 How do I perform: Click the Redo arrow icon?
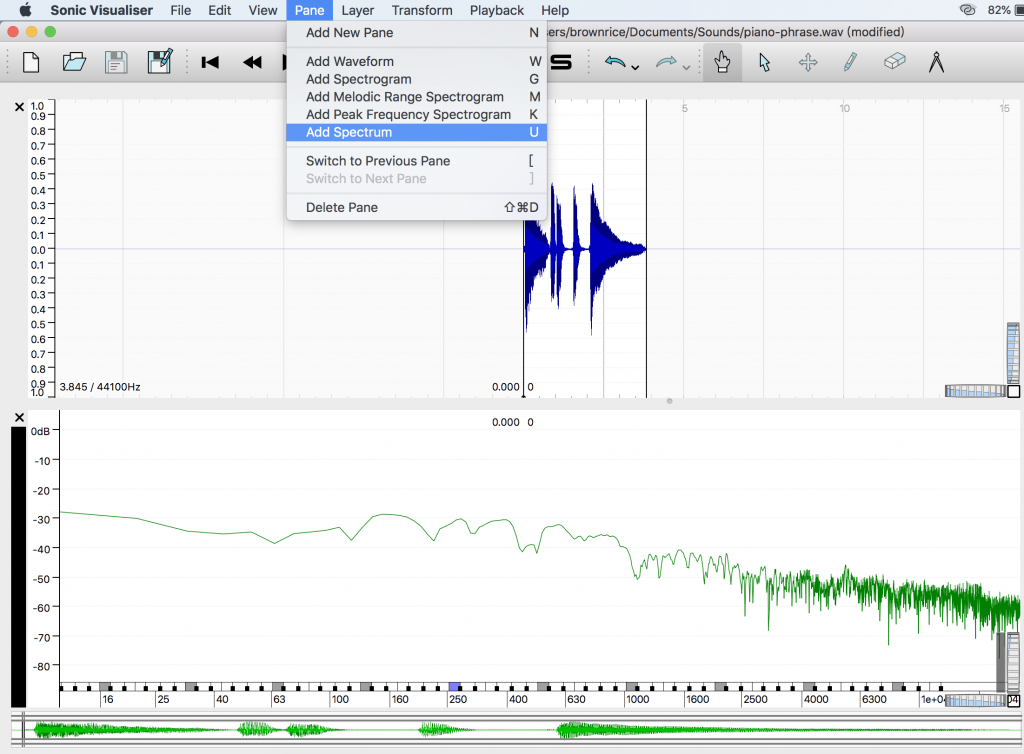click(665, 62)
